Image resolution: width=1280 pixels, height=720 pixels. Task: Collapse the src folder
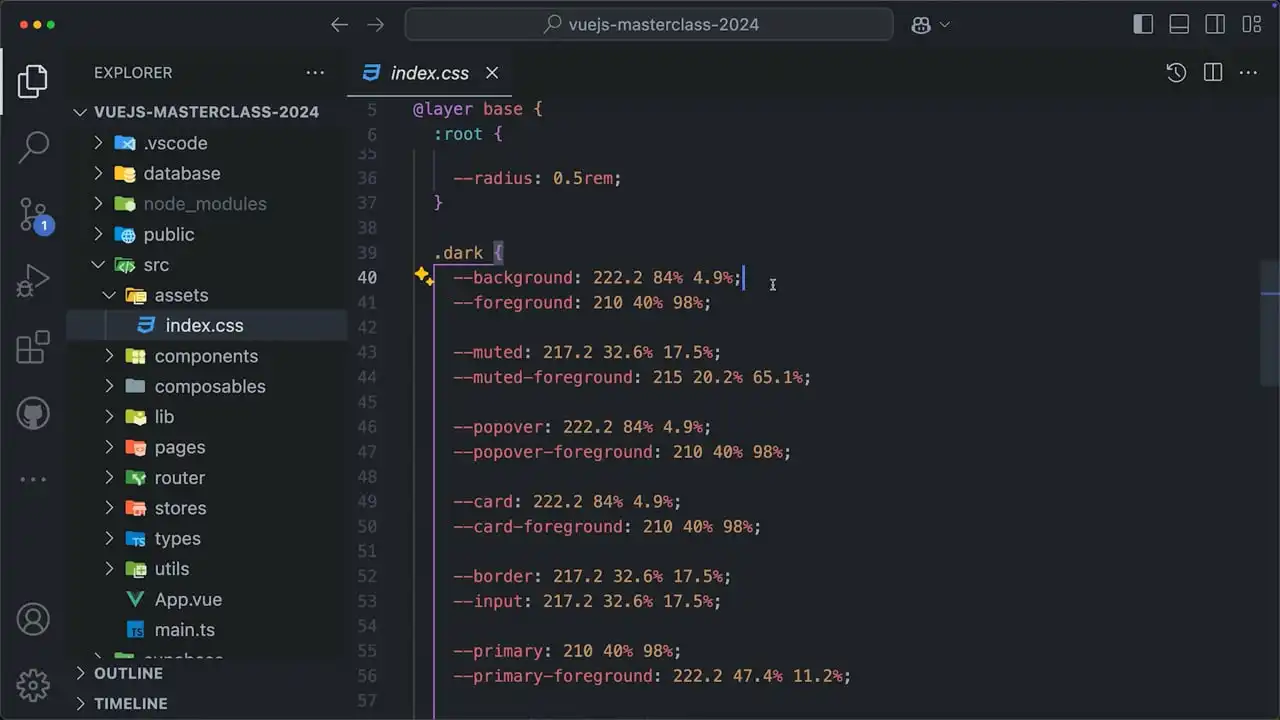pyautogui.click(x=207, y=265)
